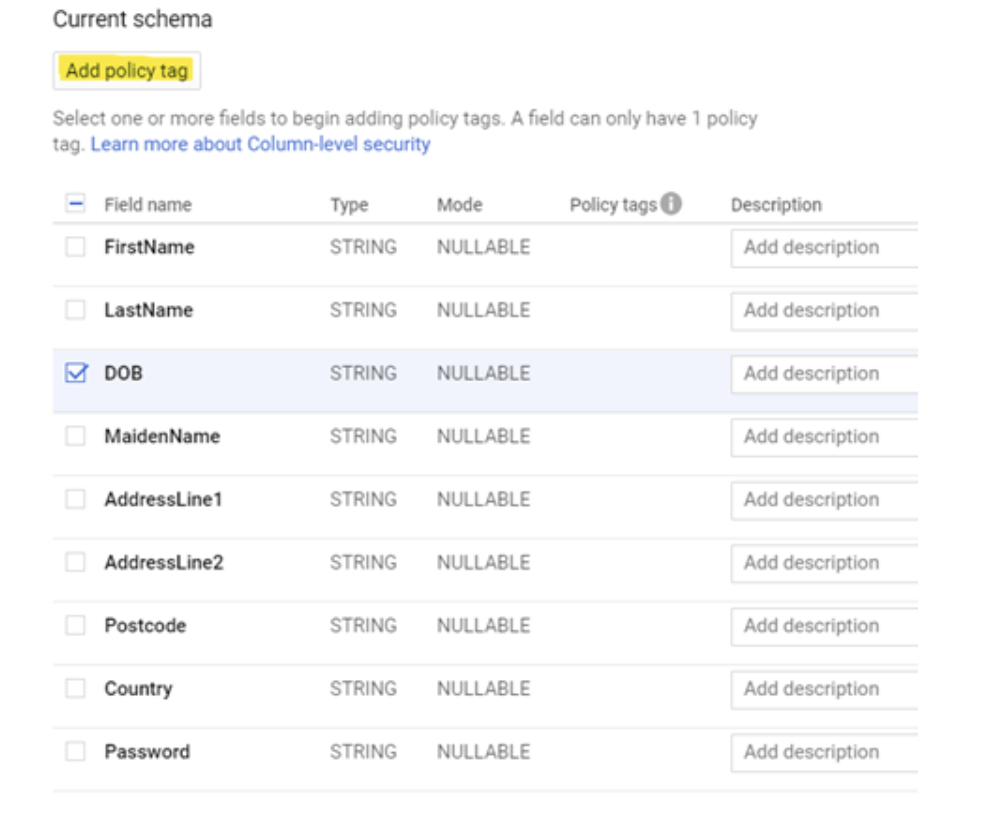Check the FirstName field checkbox
The width and height of the screenshot is (990, 840).
pos(76,247)
